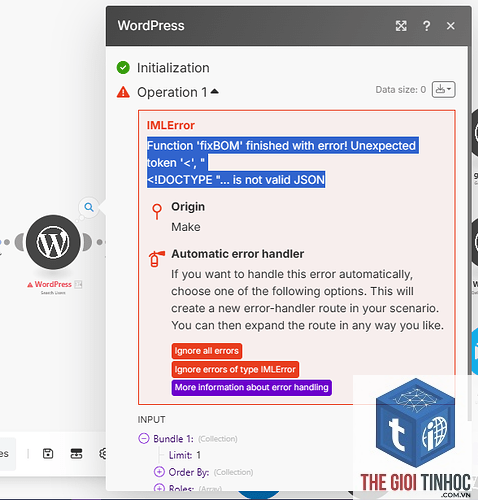Expand Order By collection

pyautogui.click(x=159, y=472)
